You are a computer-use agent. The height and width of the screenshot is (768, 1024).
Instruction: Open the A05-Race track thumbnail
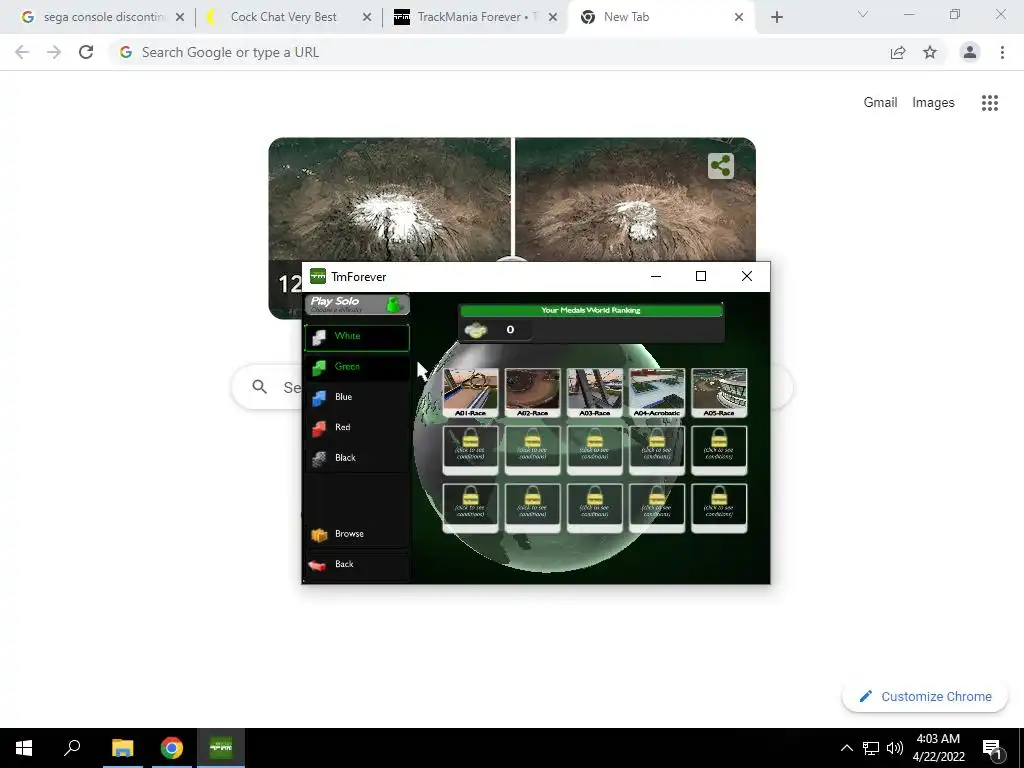[x=719, y=392]
